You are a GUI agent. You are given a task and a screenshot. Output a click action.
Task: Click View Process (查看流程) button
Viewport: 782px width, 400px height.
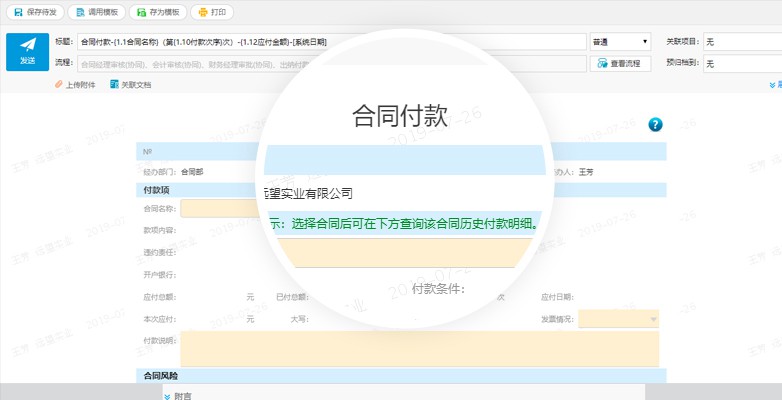(617, 63)
